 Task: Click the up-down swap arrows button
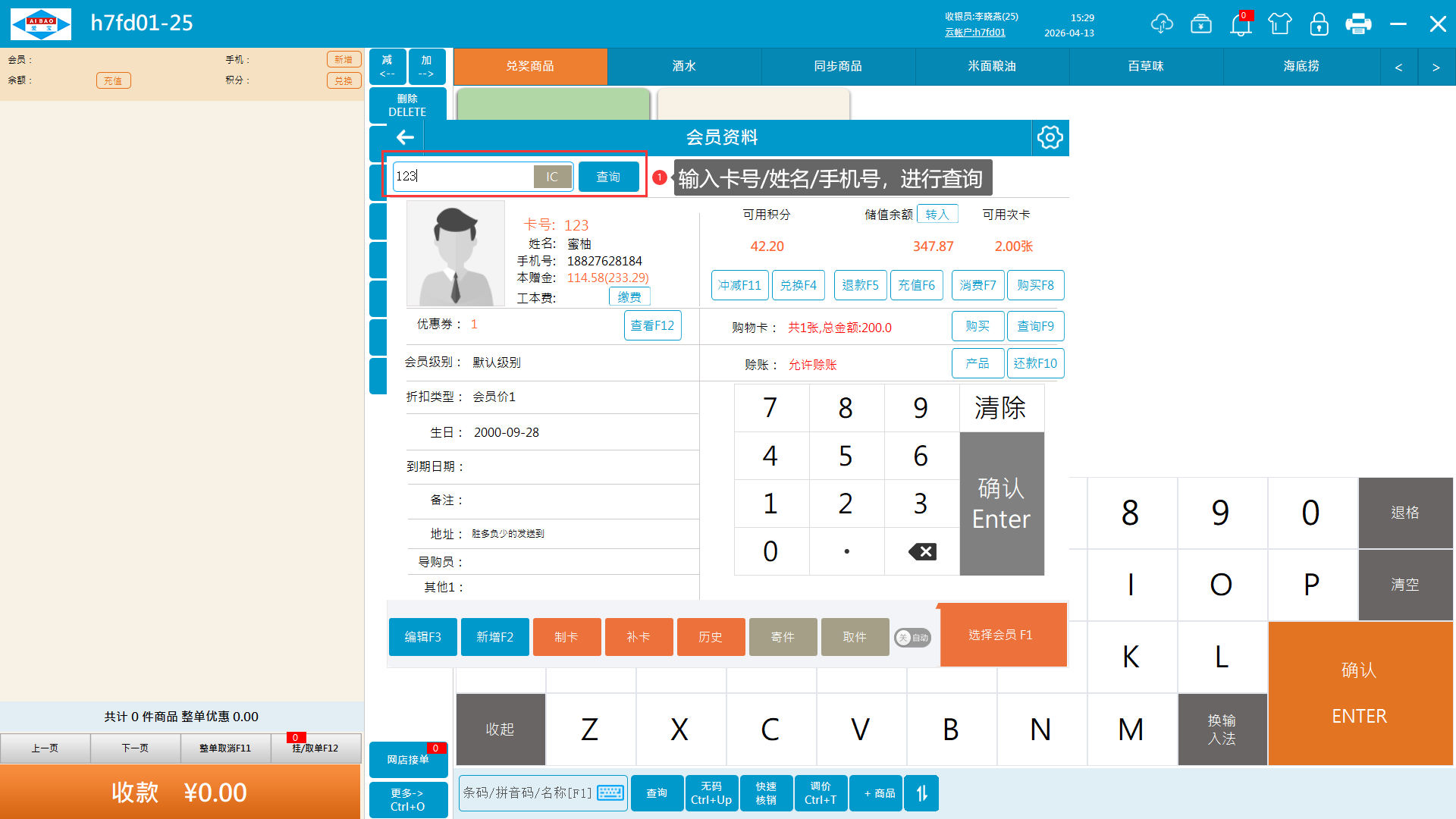tap(921, 793)
